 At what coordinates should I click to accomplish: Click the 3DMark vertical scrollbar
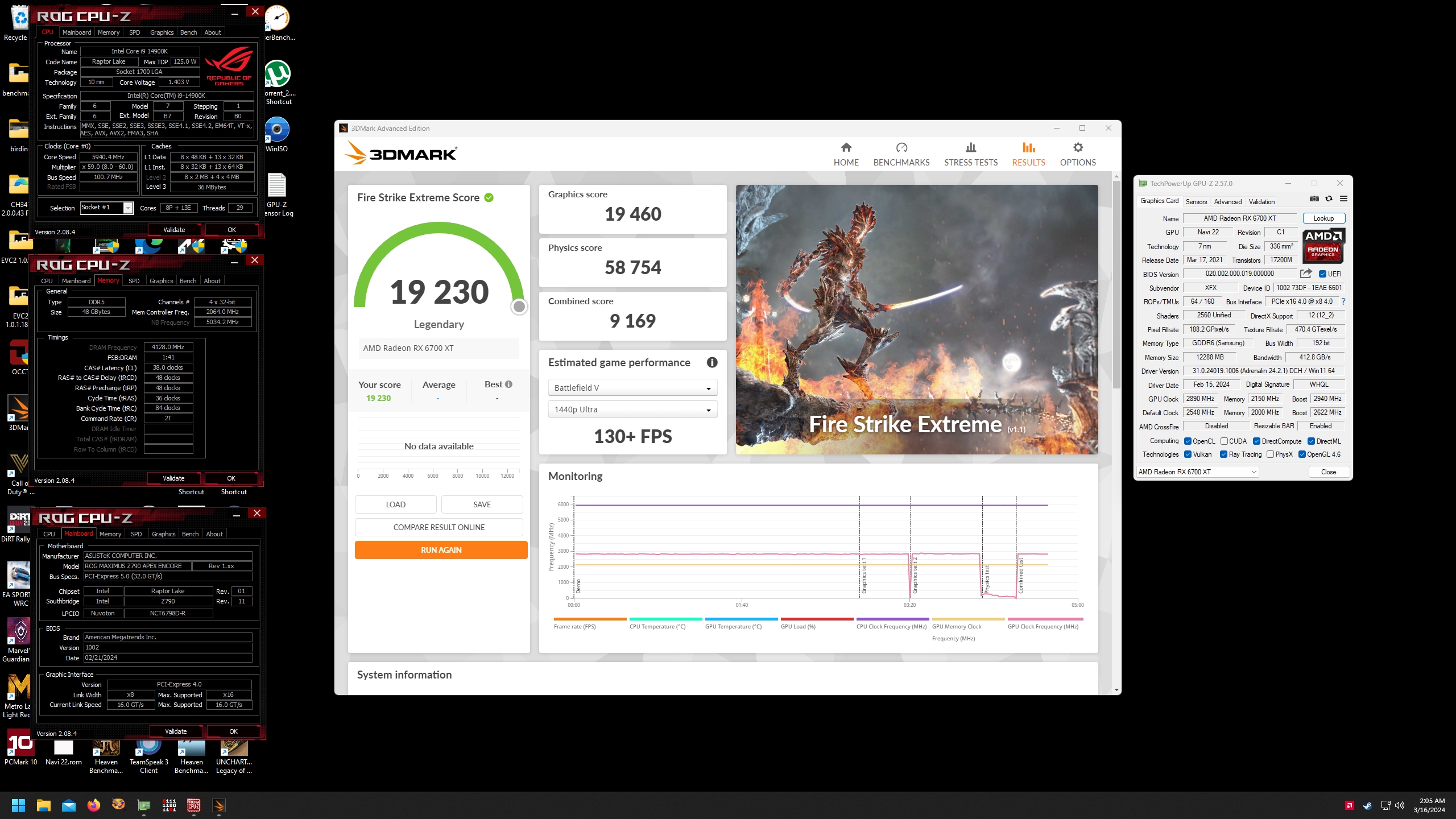pyautogui.click(x=1116, y=284)
